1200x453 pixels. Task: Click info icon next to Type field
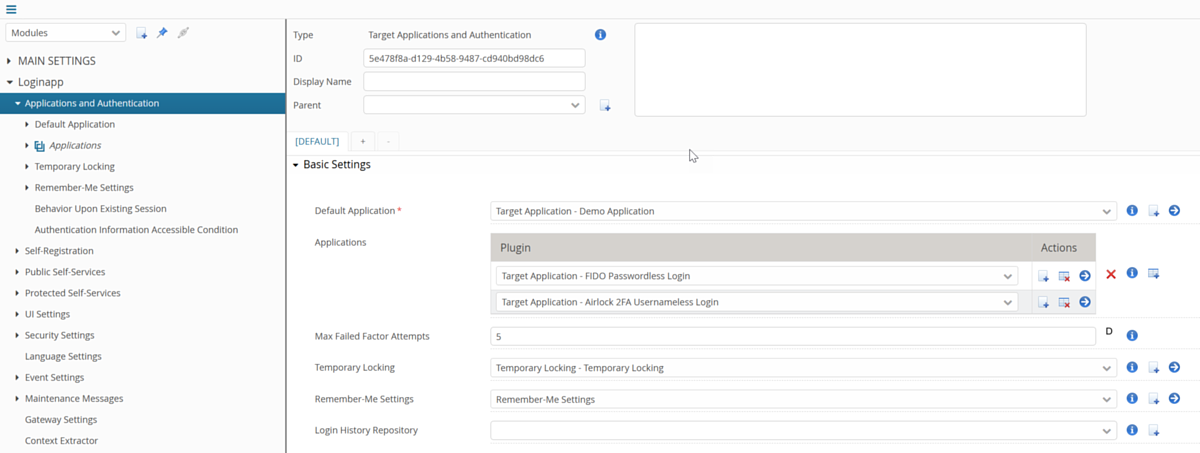(600, 35)
